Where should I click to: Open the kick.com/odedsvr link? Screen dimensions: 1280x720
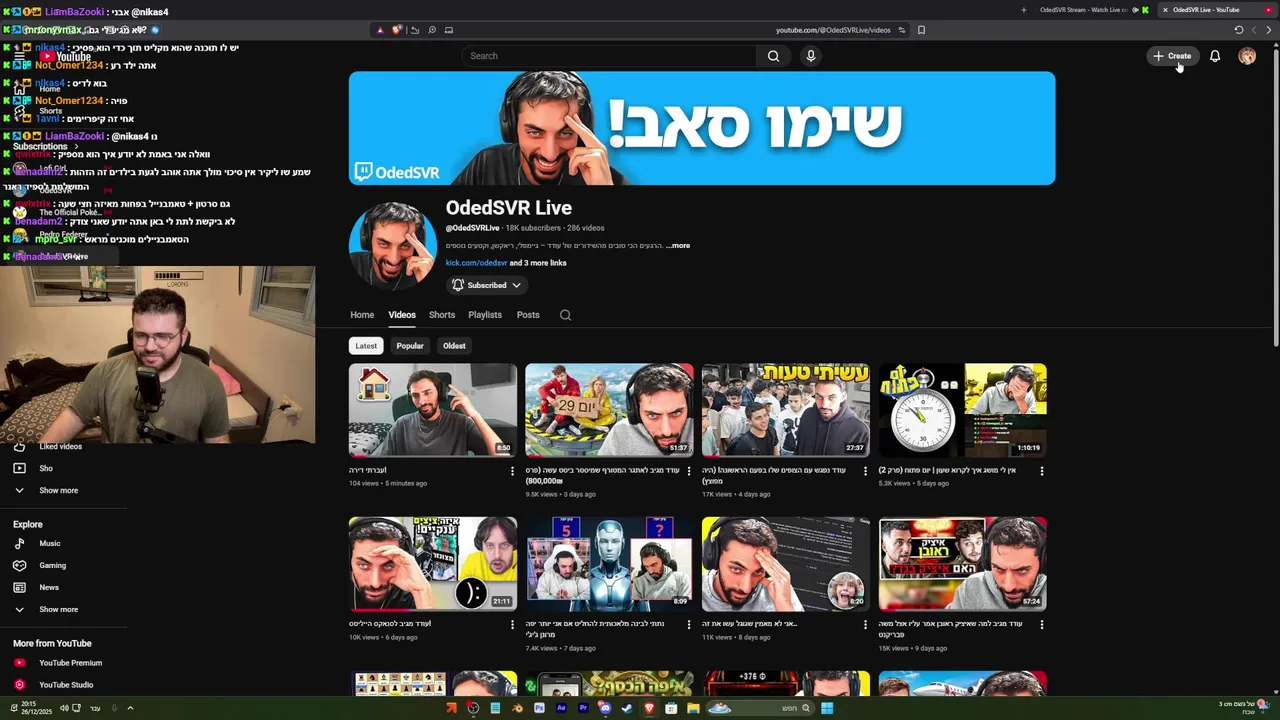tap(476, 263)
